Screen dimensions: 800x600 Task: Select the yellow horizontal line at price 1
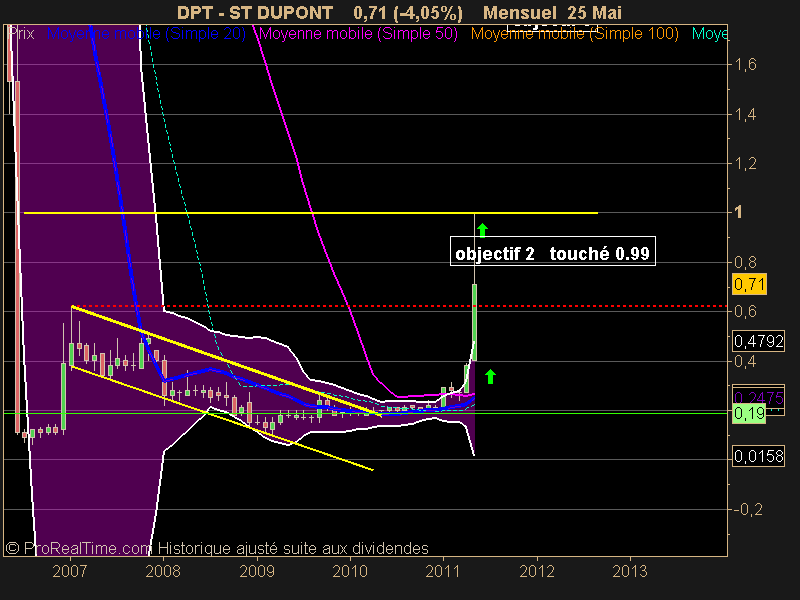click(311, 213)
